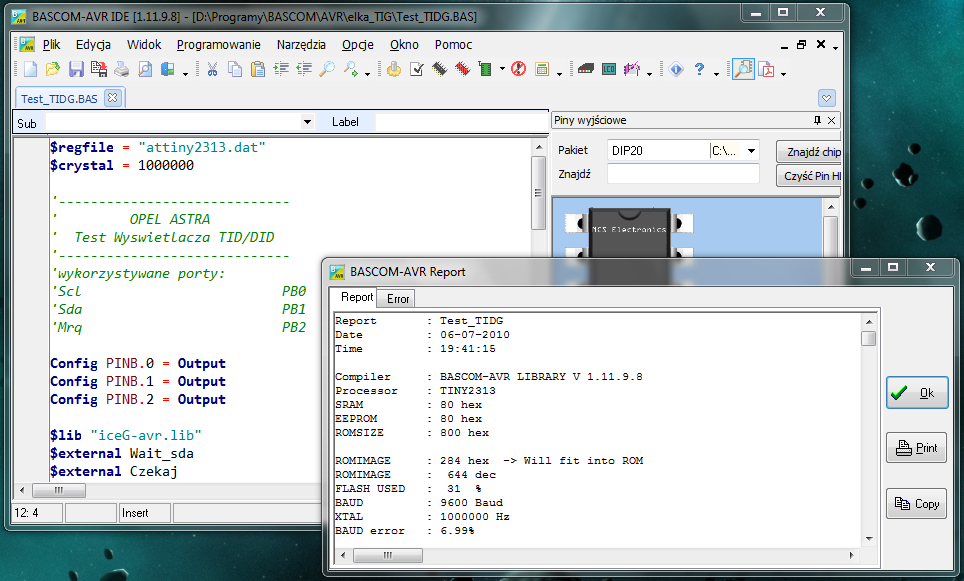Viewport: 964px width, 581px height.
Task: Expand the document tab list chevron
Action: [826, 98]
